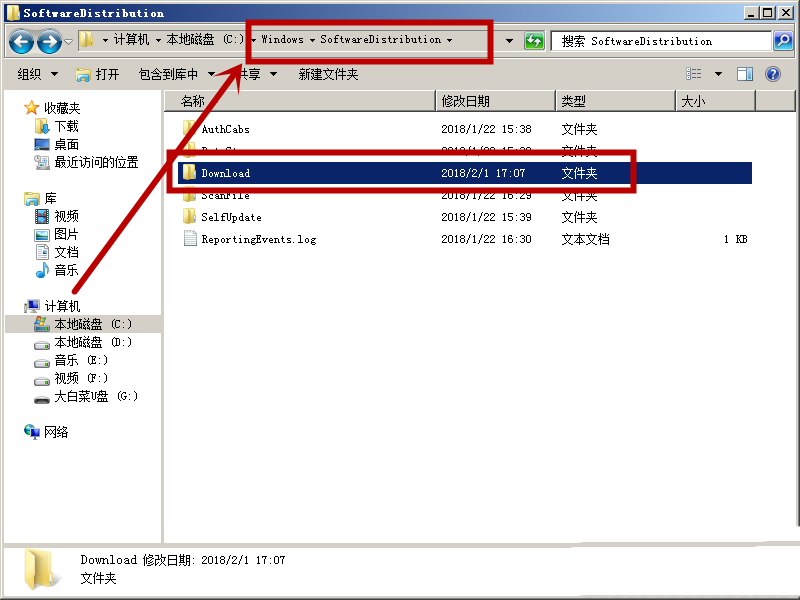Screen dimensions: 800x600
Task: Open help via question mark icon
Action: pos(772,74)
